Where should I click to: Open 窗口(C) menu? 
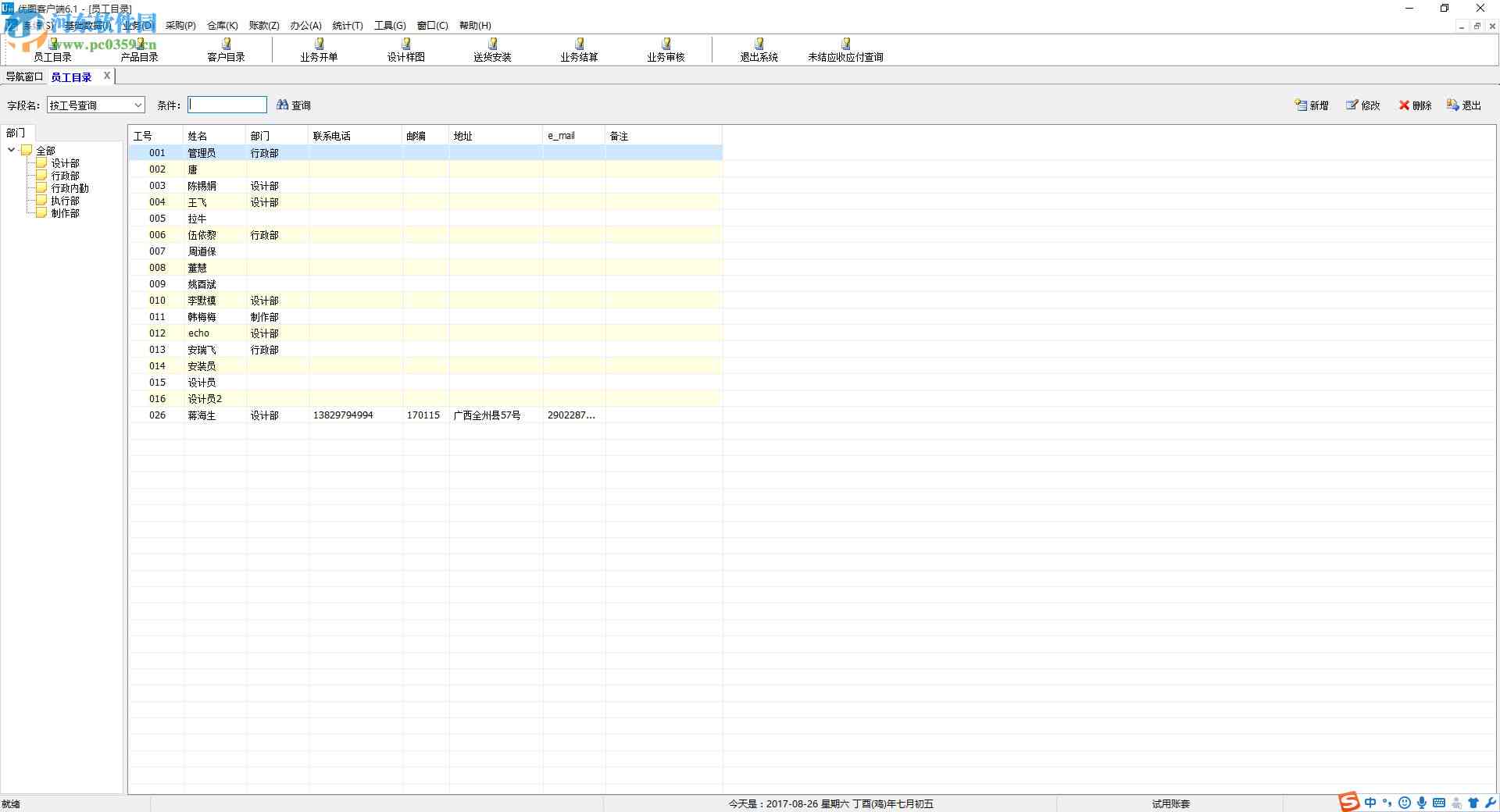point(432,26)
